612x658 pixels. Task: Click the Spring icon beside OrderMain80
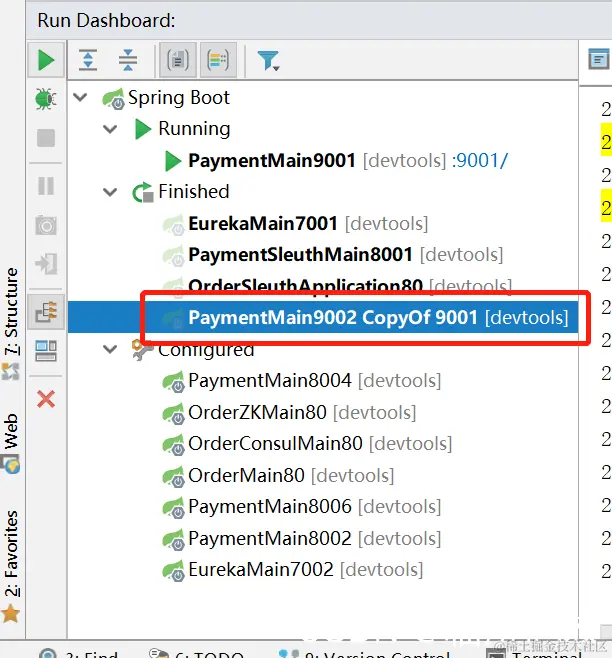pyautogui.click(x=173, y=476)
